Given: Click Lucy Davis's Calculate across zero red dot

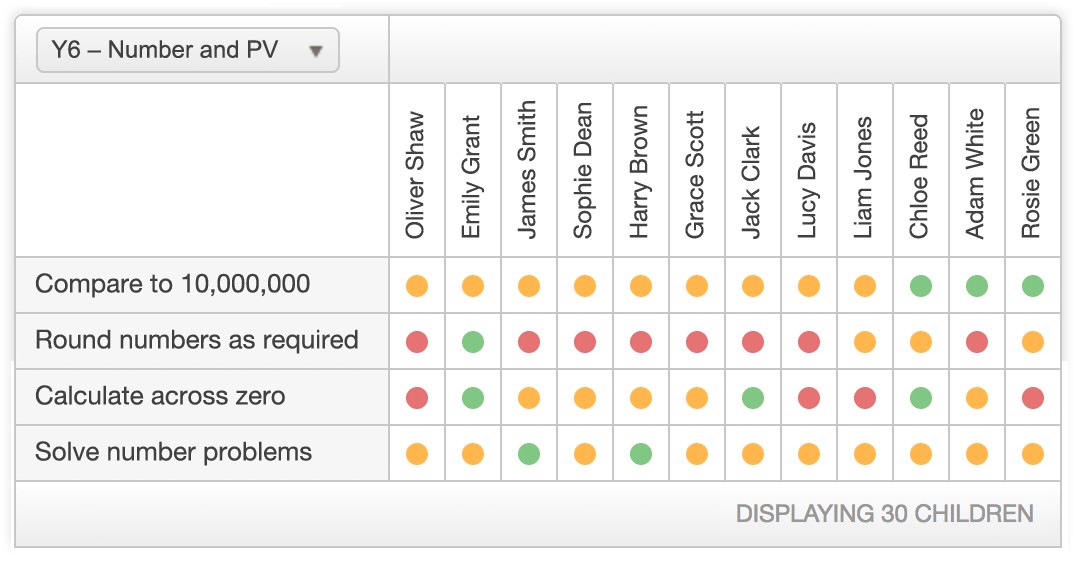Looking at the screenshot, I should [x=808, y=397].
